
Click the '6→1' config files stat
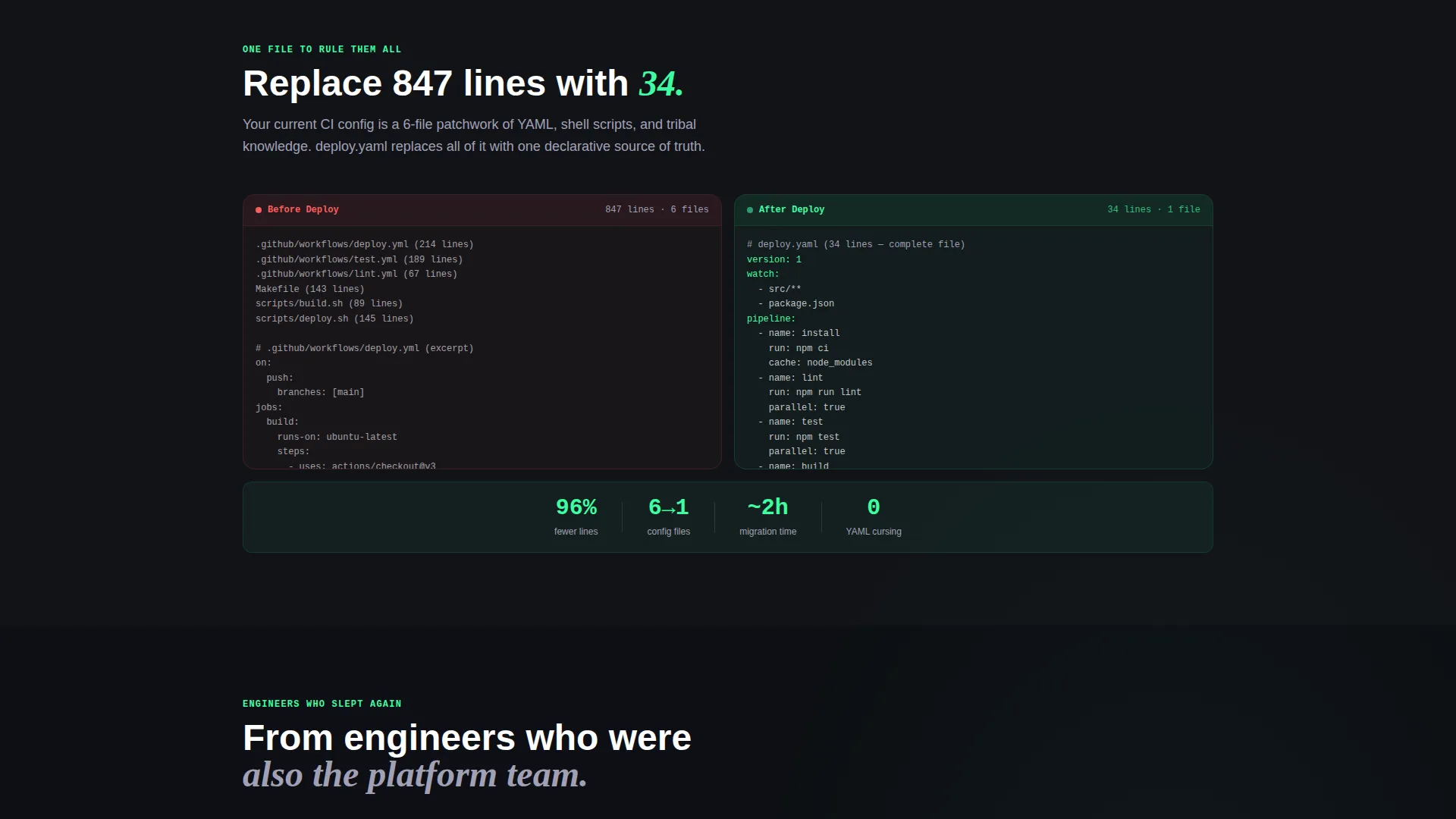pyautogui.click(x=669, y=507)
